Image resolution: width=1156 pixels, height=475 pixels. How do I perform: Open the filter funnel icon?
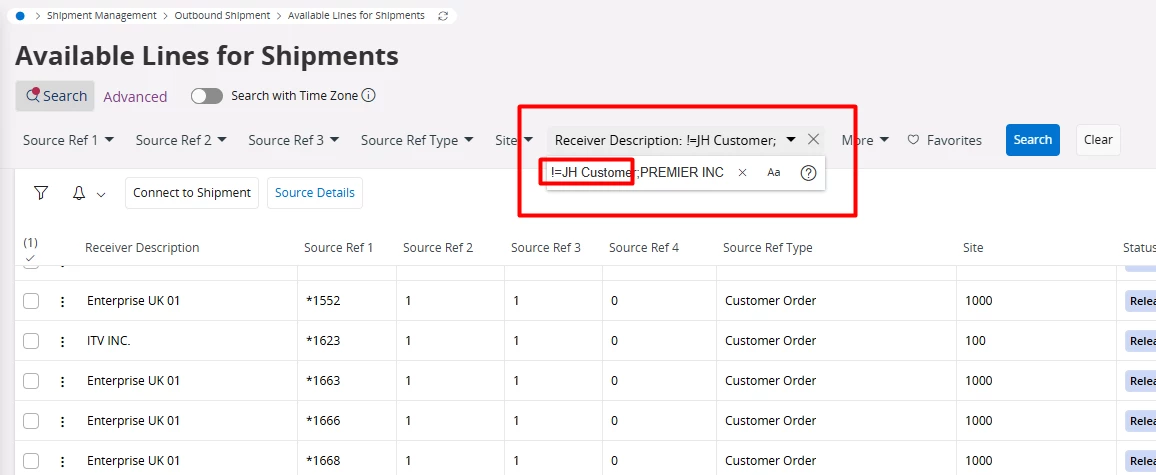pyautogui.click(x=41, y=193)
